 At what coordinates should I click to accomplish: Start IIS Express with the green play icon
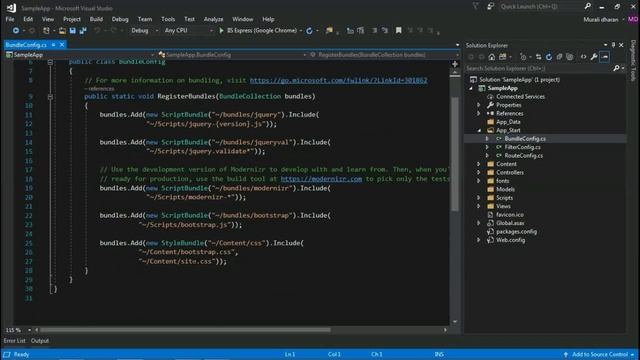(x=221, y=31)
